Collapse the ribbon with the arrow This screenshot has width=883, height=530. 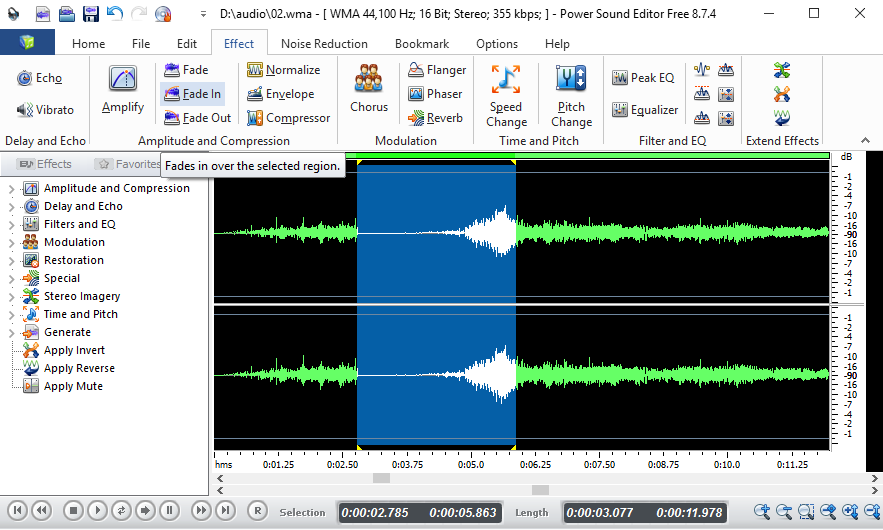[866, 140]
